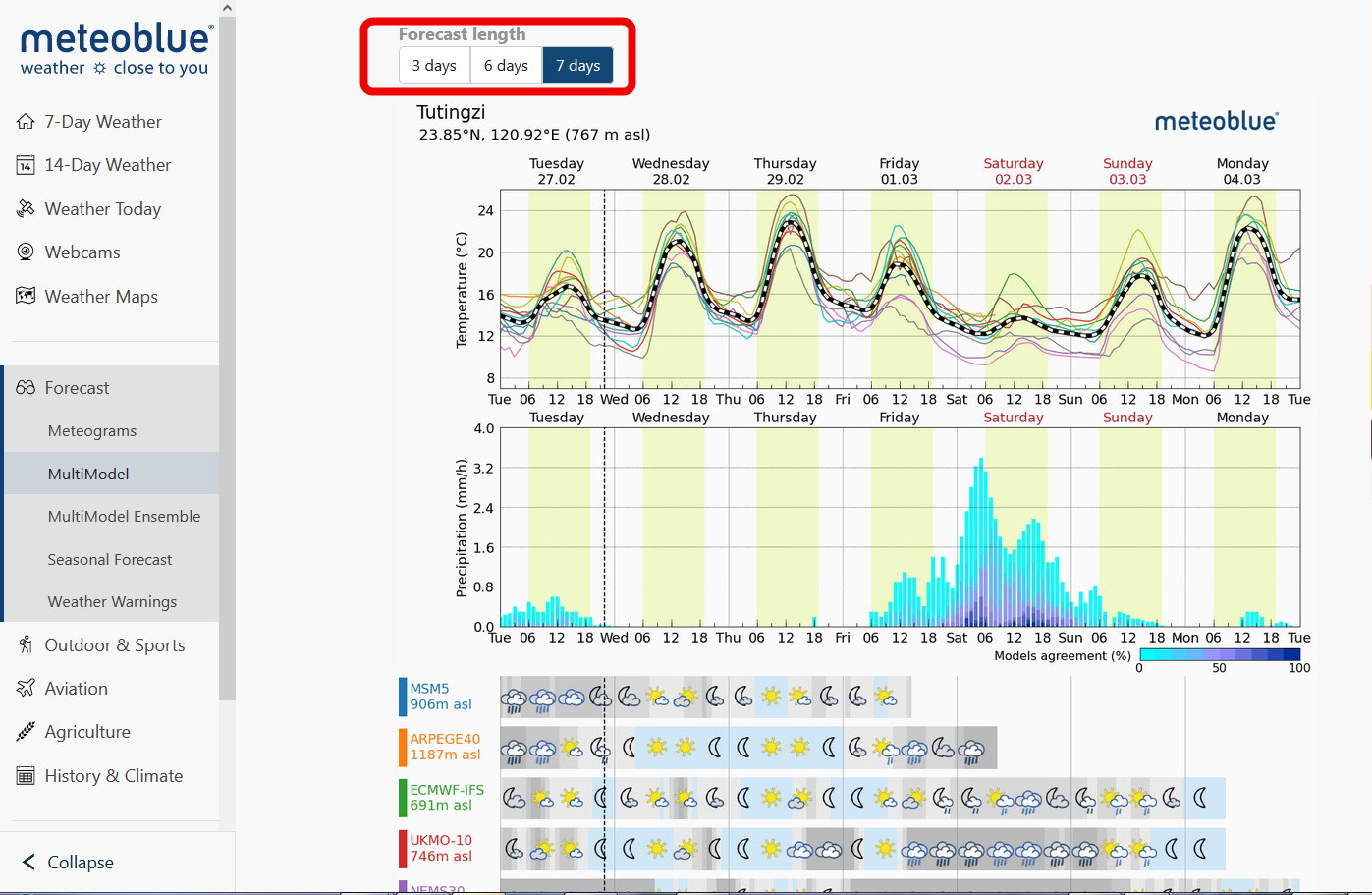Open the Seasonal Forecast page
The width and height of the screenshot is (1372, 895).
point(111,559)
